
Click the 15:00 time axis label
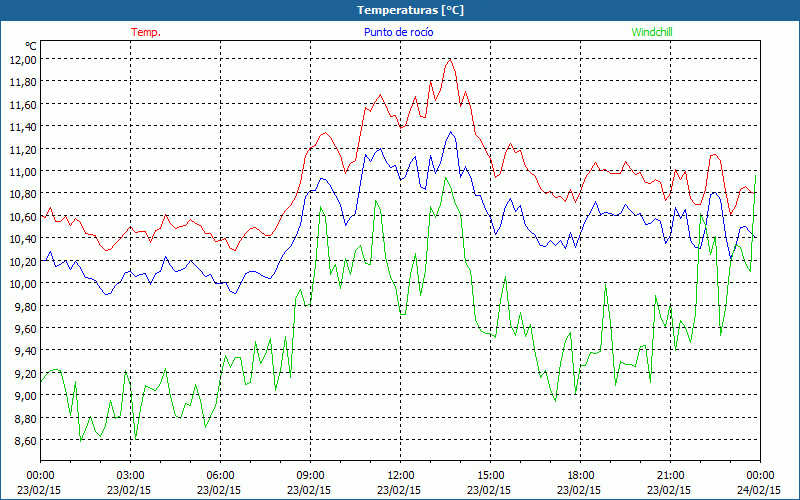(490, 476)
